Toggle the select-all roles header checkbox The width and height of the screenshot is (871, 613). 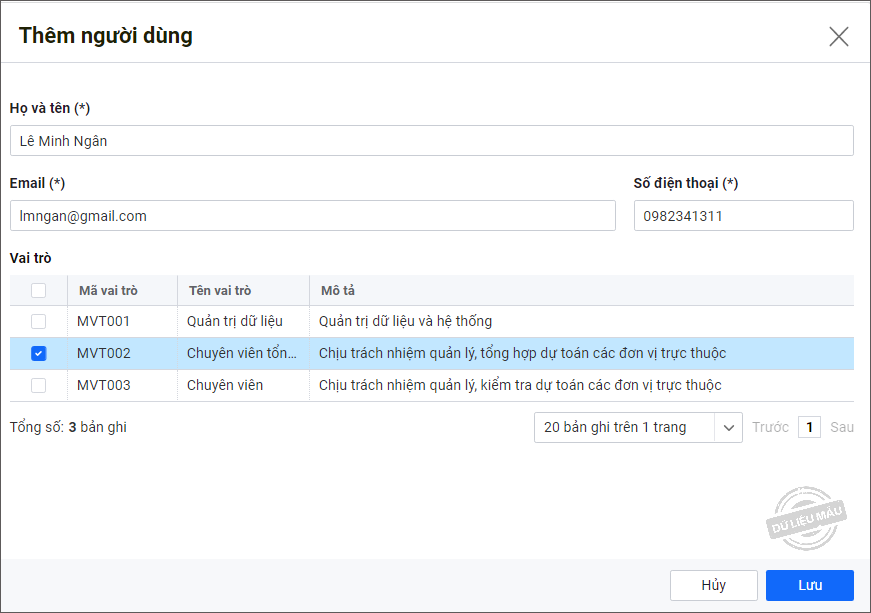38,291
